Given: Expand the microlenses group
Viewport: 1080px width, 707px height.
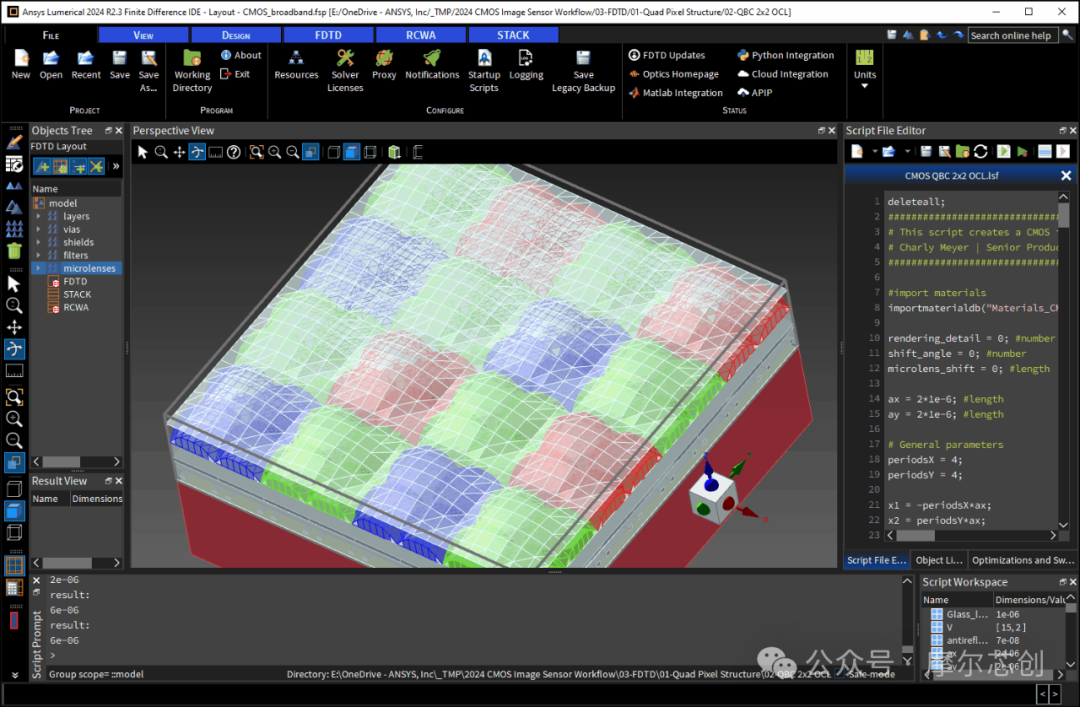Looking at the screenshot, I should tap(39, 268).
